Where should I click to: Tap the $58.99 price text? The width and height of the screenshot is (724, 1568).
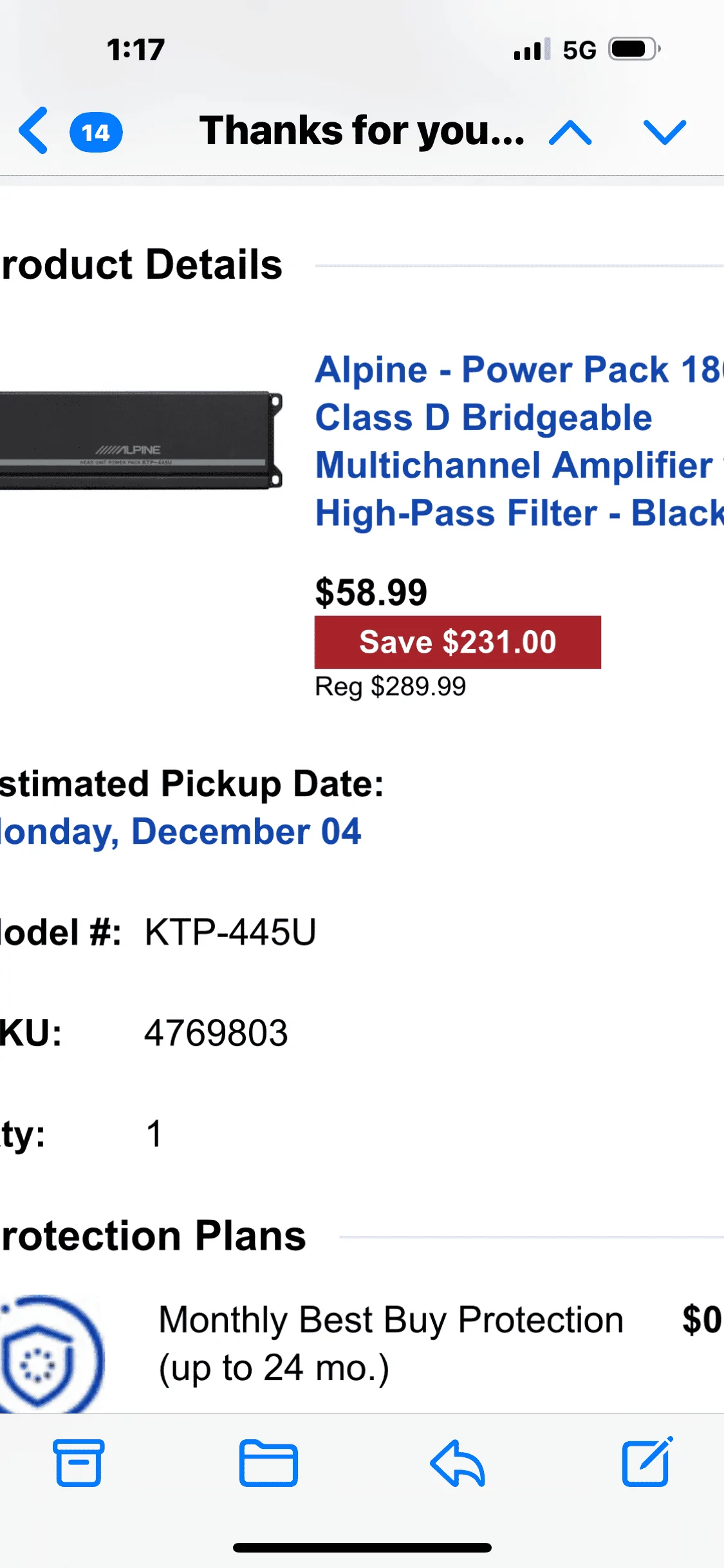[371, 592]
